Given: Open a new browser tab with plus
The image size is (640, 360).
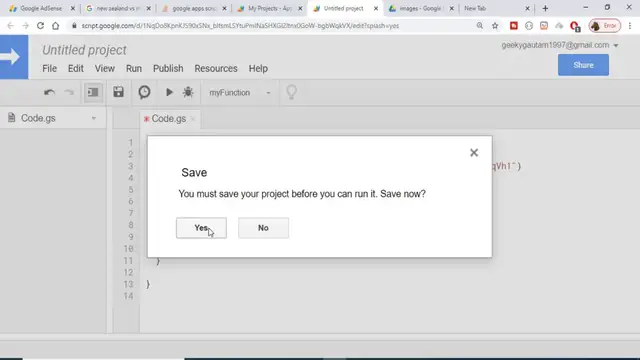Looking at the screenshot, I should coord(545,8).
